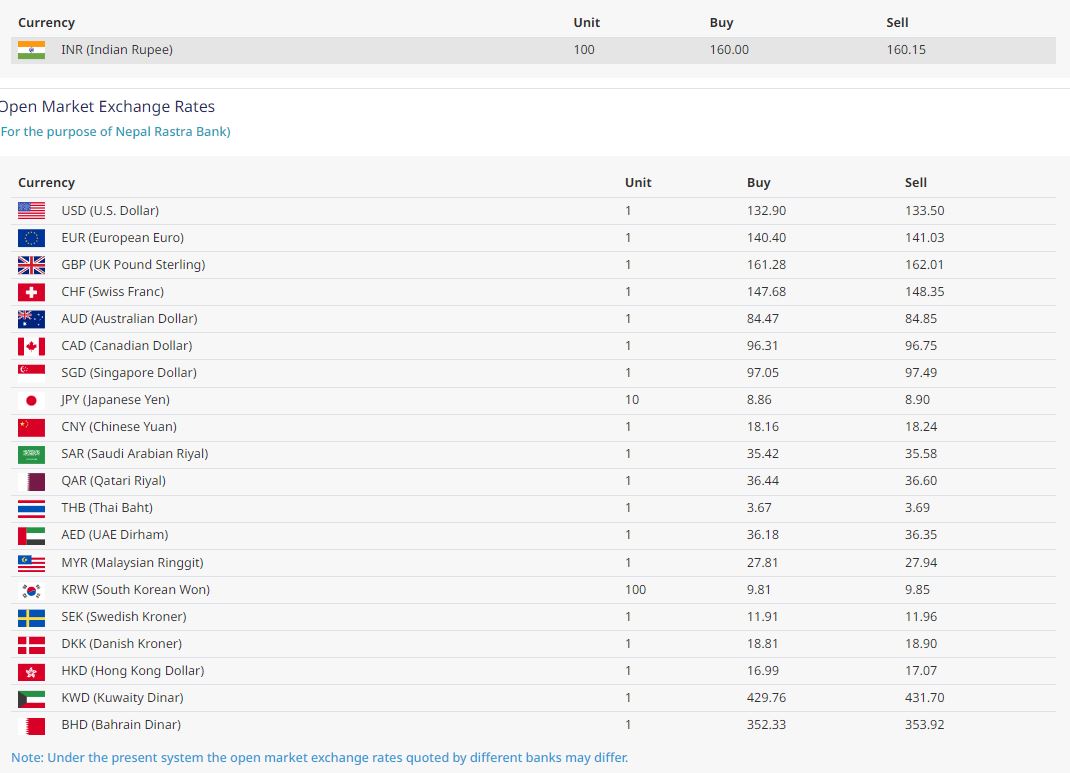Click the United States flag icon
The width and height of the screenshot is (1070, 773).
click(31, 211)
